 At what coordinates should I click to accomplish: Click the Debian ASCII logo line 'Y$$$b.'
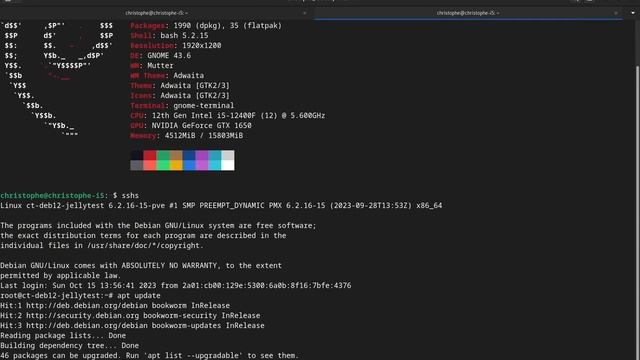[44, 116]
